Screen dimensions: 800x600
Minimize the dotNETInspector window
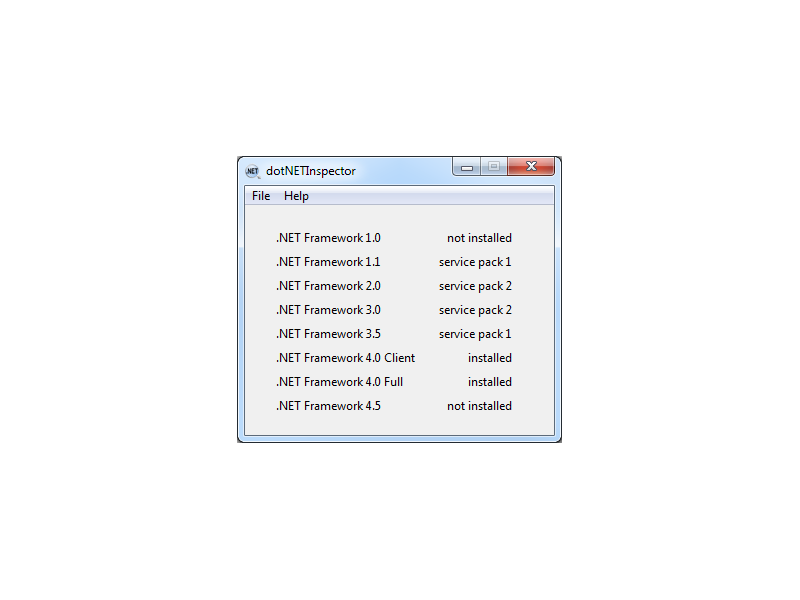coord(466,167)
